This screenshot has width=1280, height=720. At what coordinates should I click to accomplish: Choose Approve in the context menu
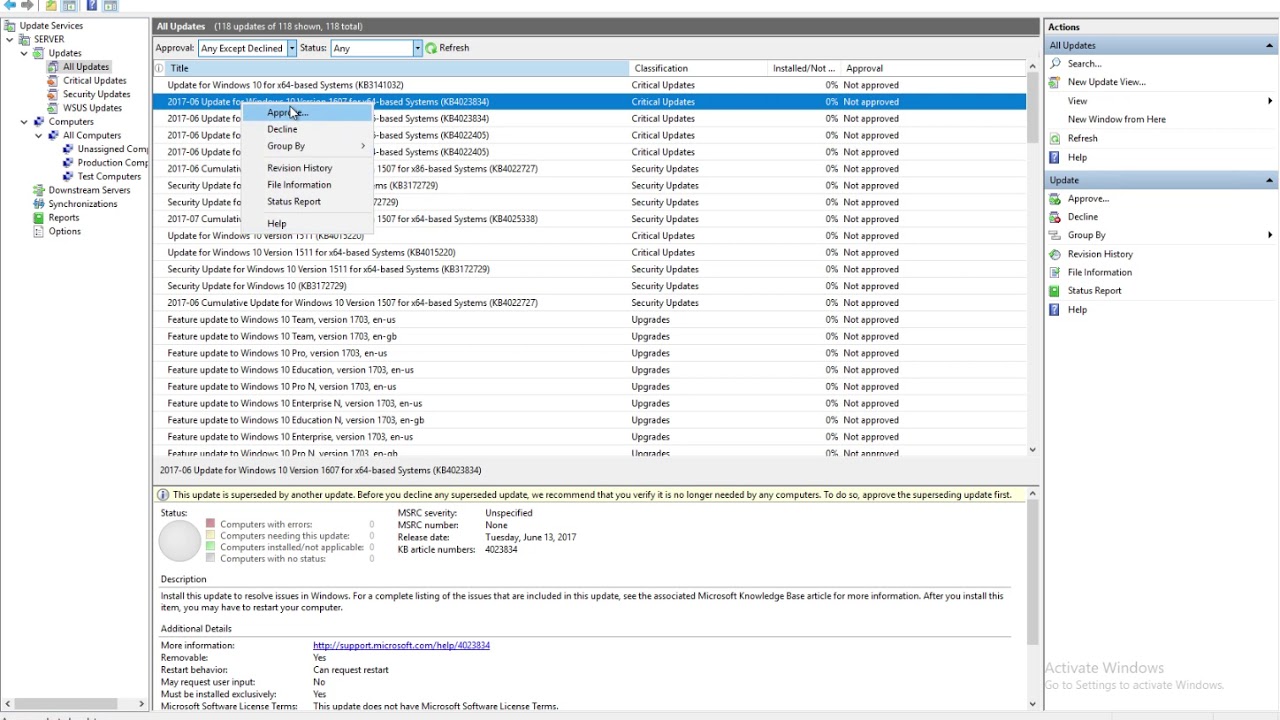coord(306,112)
